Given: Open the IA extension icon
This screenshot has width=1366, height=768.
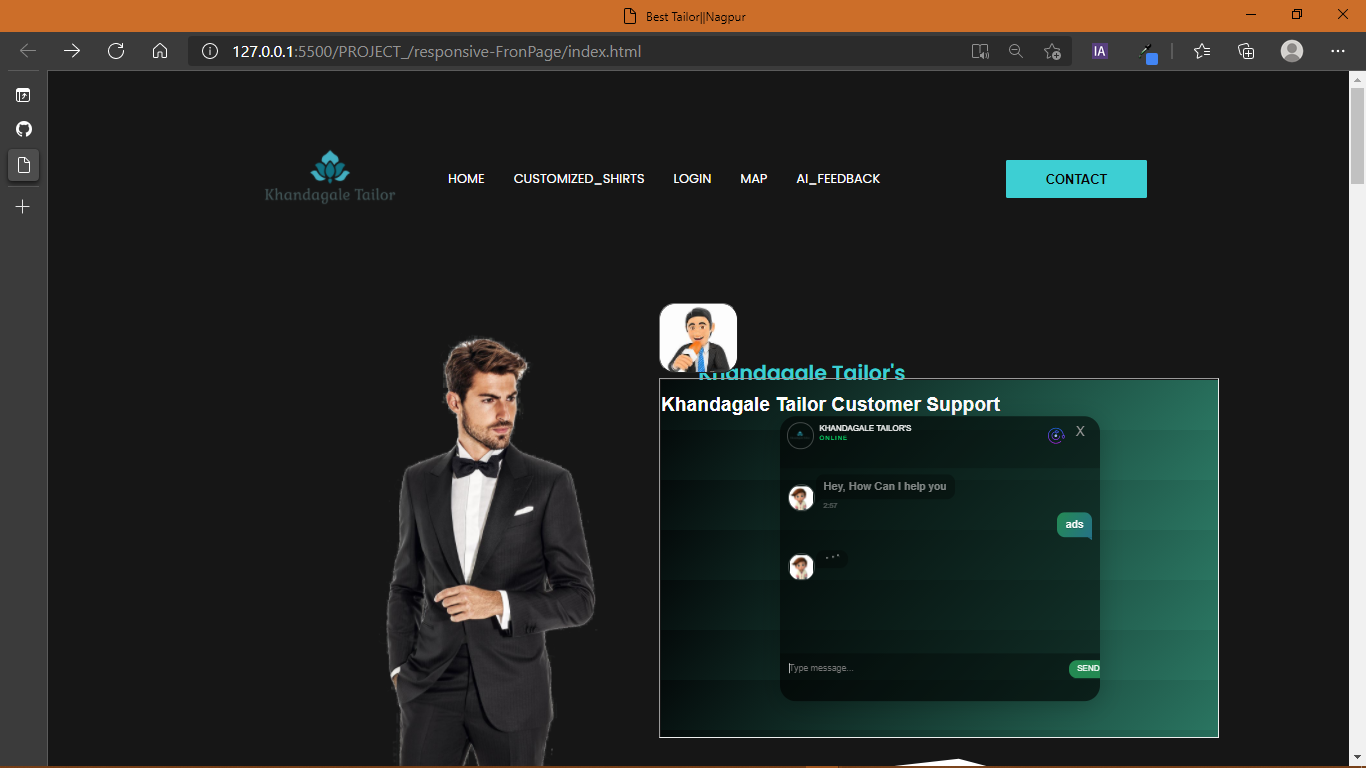Looking at the screenshot, I should (1100, 51).
